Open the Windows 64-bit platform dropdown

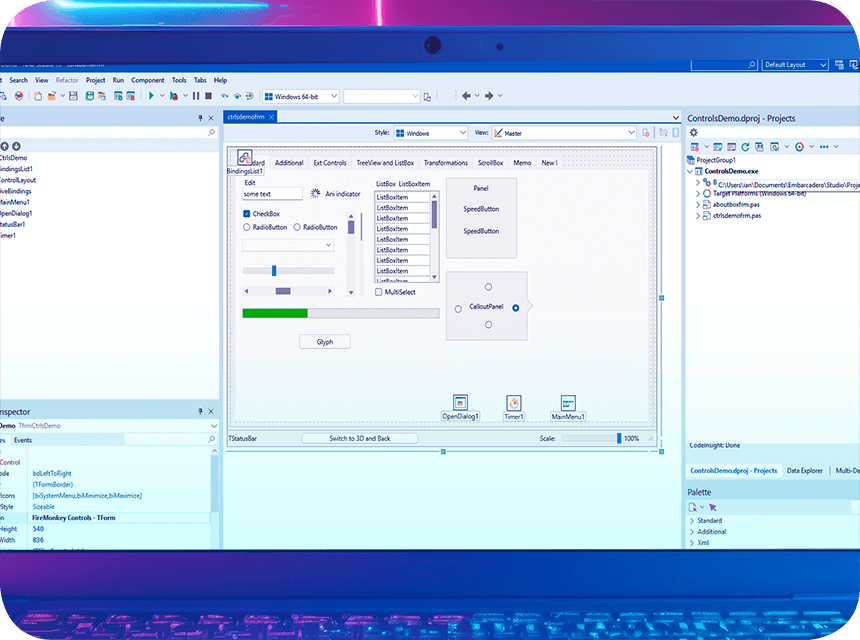[301, 97]
